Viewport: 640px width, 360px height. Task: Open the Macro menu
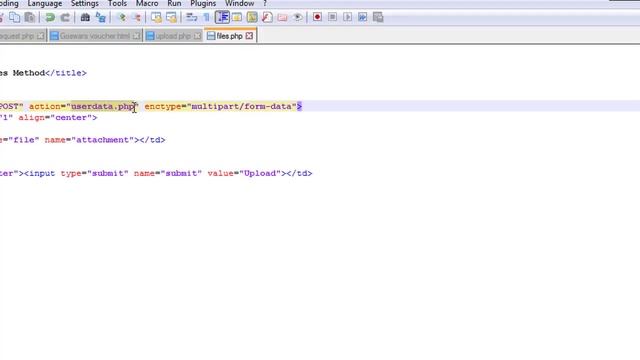[147, 3]
